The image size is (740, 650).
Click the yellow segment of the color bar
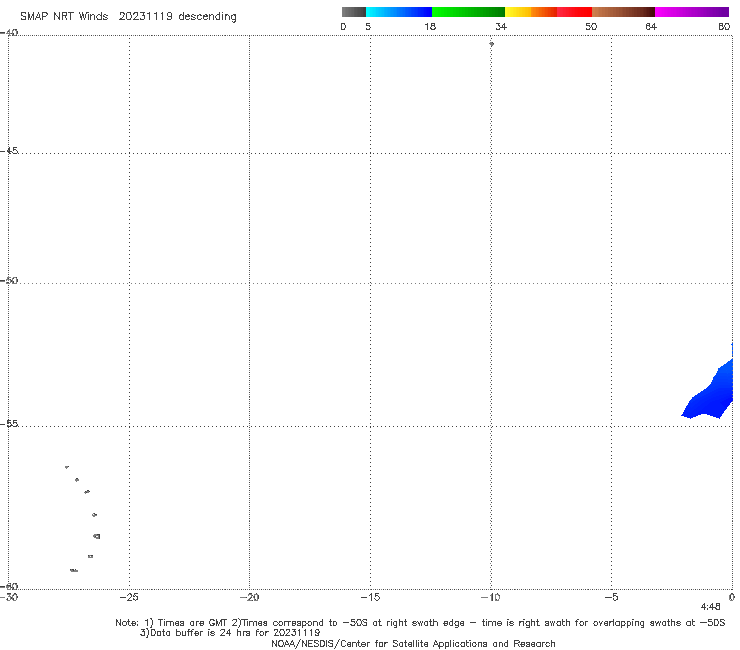click(518, 12)
